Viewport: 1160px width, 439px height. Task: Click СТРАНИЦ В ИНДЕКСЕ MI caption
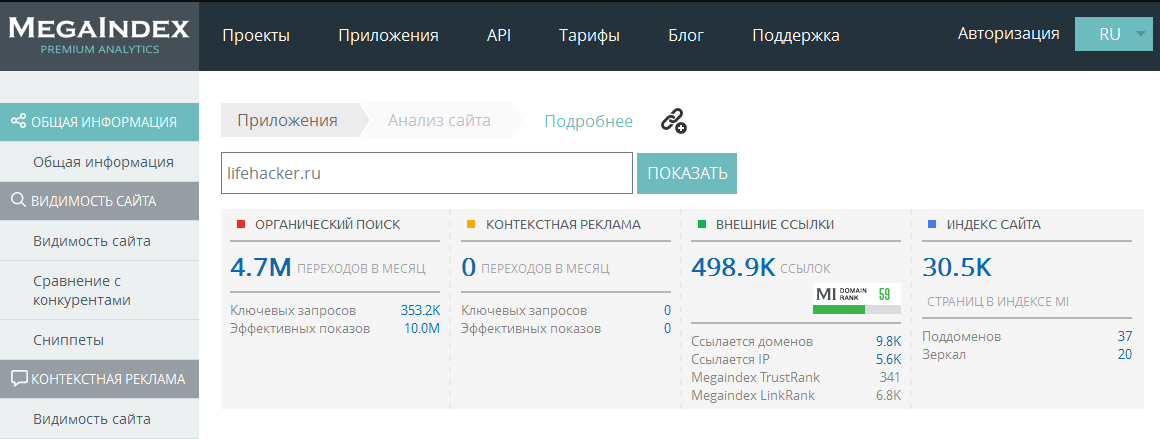coord(998,302)
